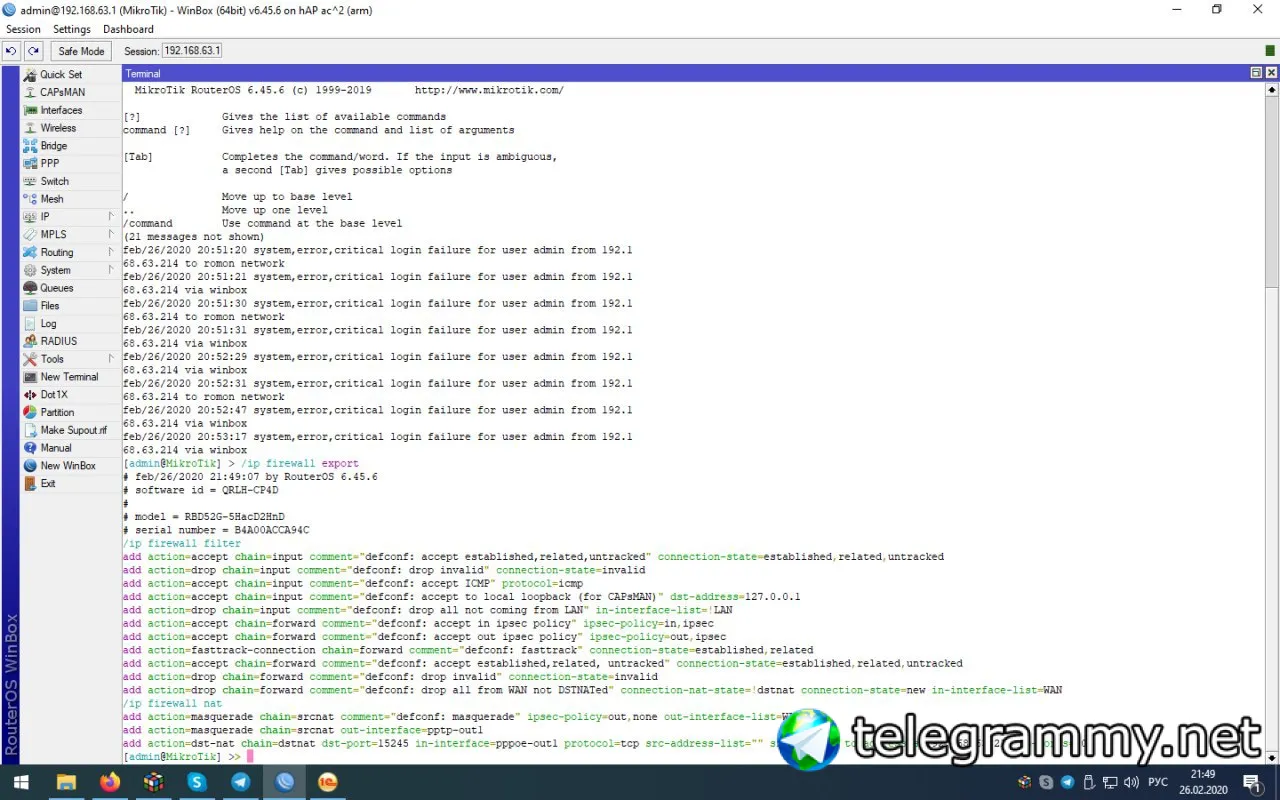The width and height of the screenshot is (1280, 800).
Task: Open the Dashboard menu
Action: point(128,29)
